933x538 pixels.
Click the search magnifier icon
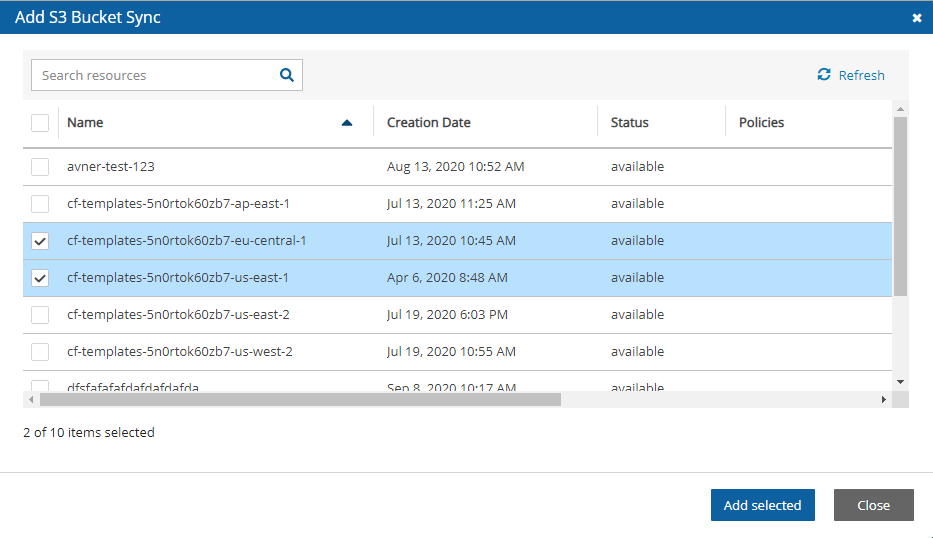pyautogui.click(x=286, y=75)
